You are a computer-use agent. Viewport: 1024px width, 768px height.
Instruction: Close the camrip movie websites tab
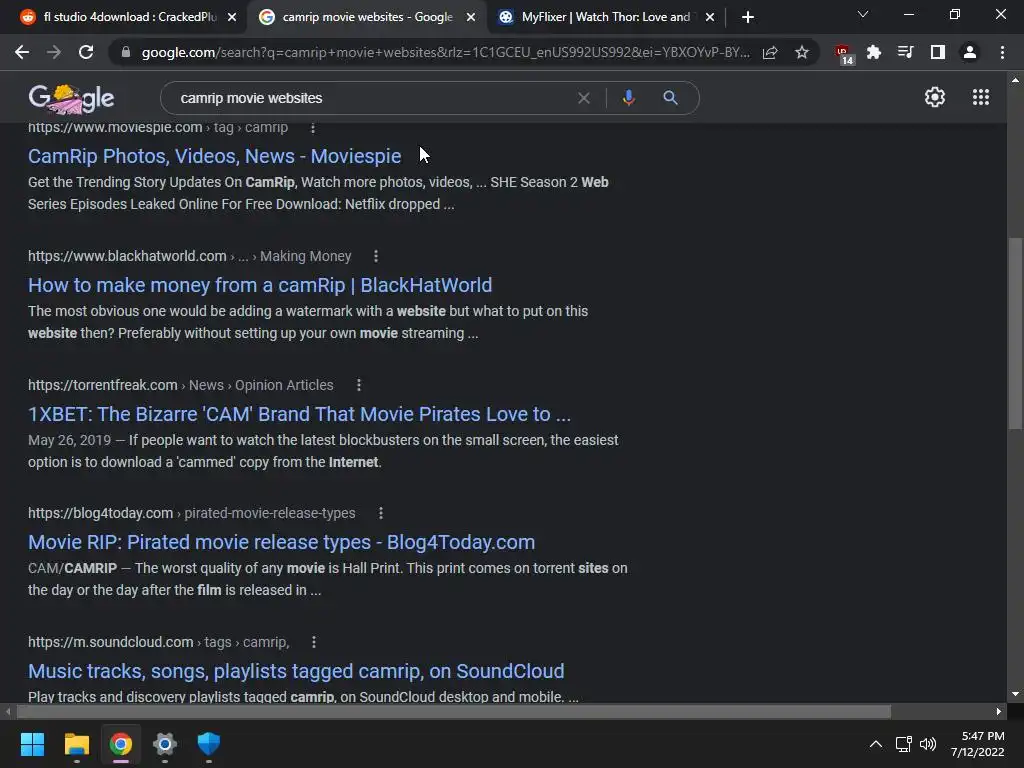tap(471, 17)
